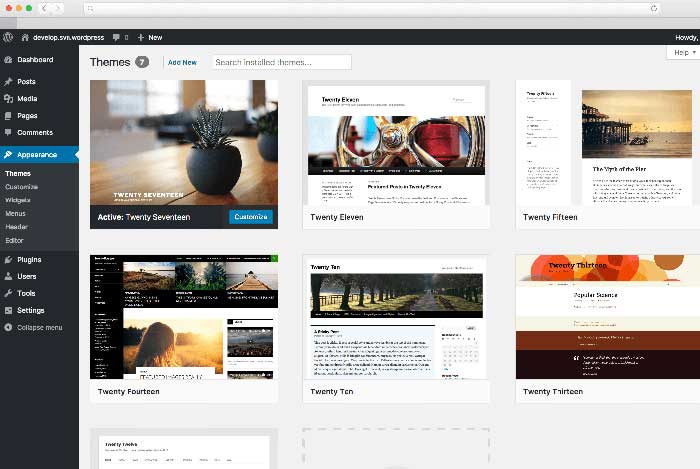Open the Dashboard icon in sidebar
Viewport: 700px width, 469px height.
click(8, 60)
